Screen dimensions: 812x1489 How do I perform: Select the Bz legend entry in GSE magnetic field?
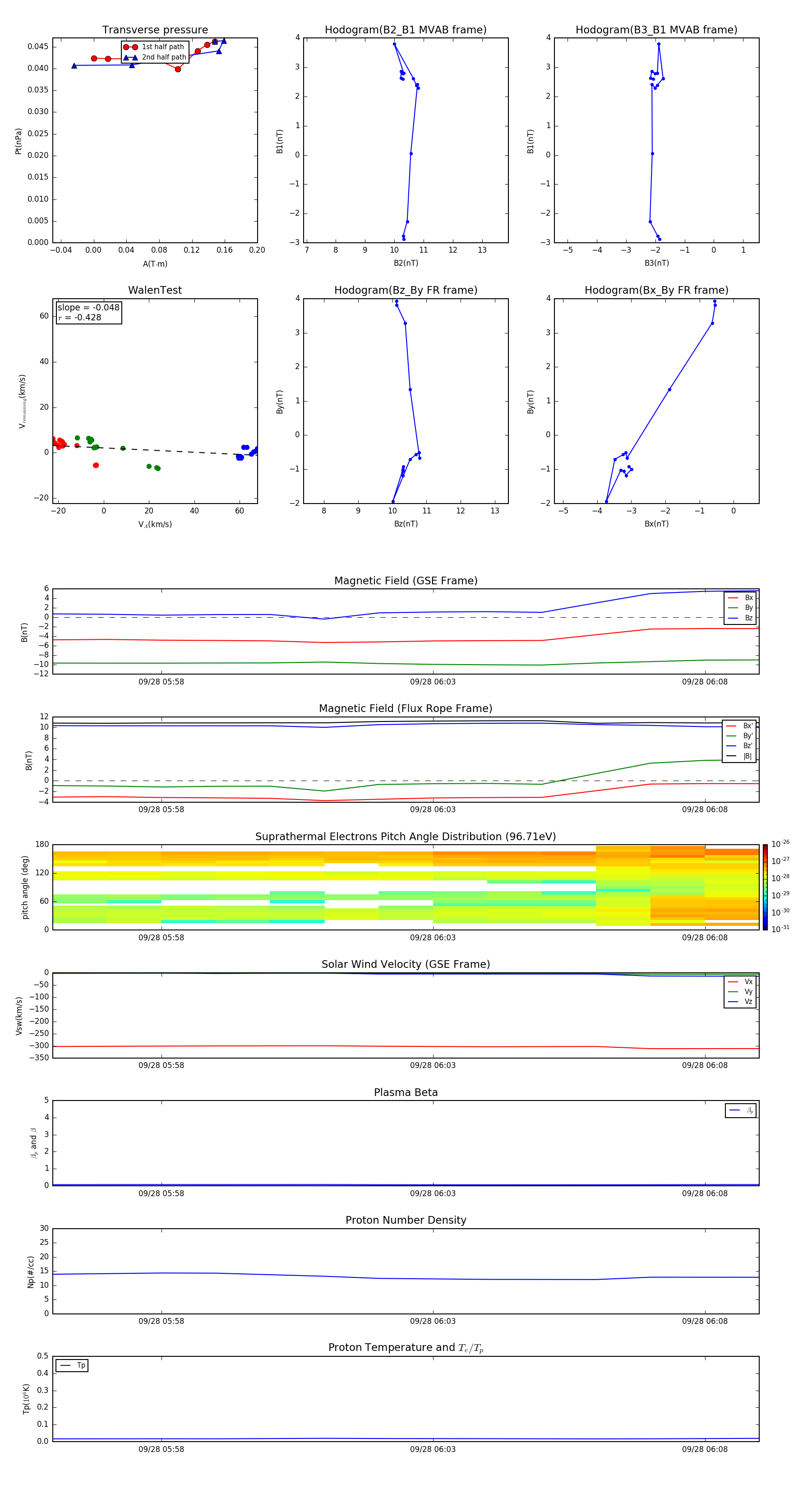[740, 618]
